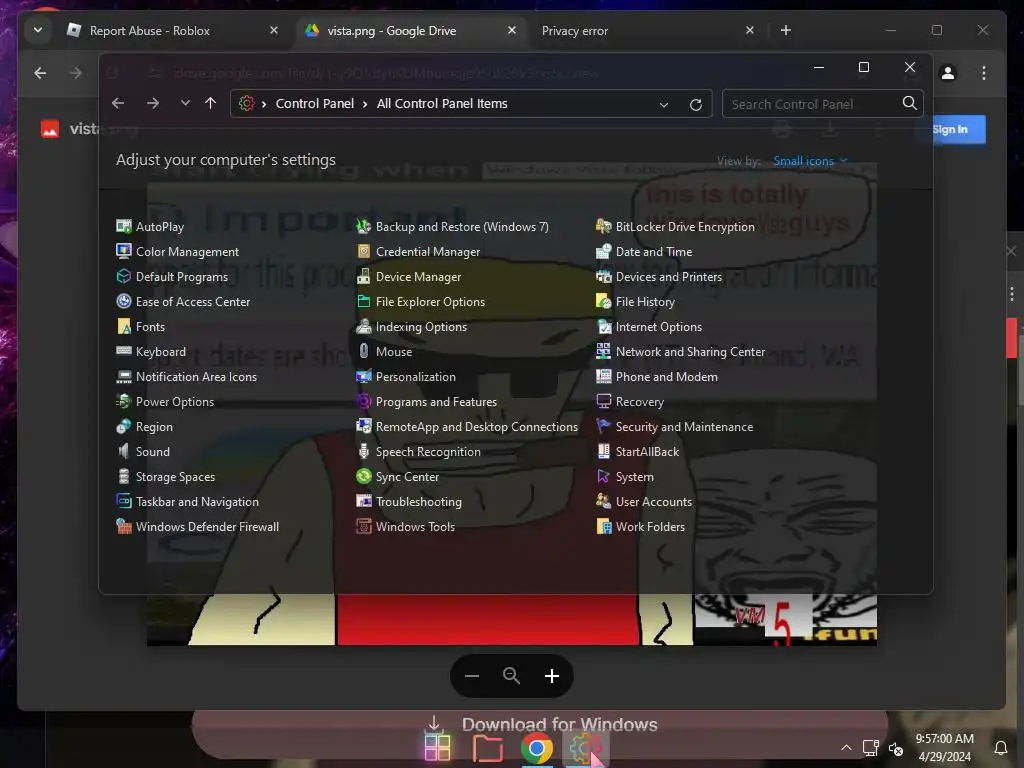
Task: Click the chevron after Control Panel breadcrumb
Action: (365, 104)
